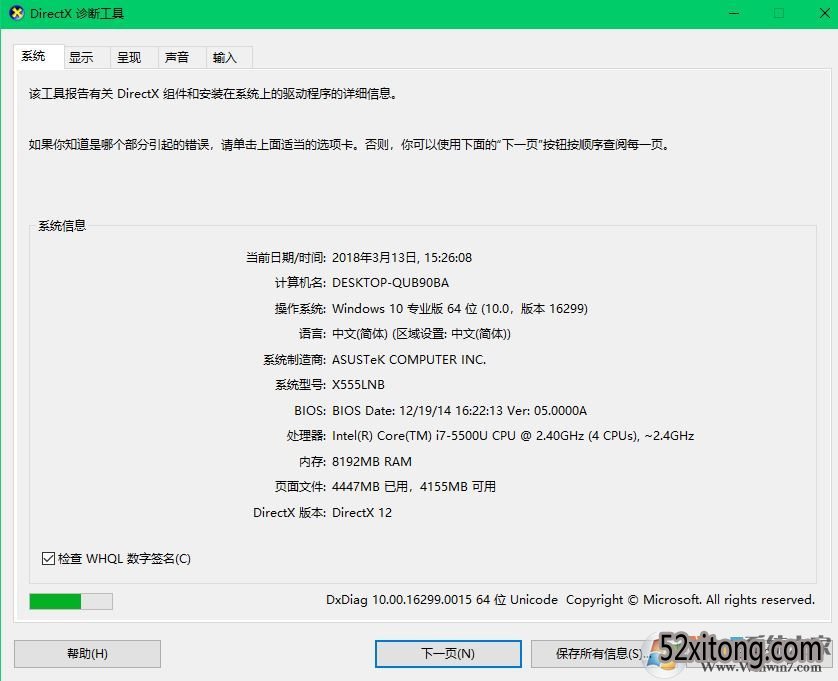Image resolution: width=838 pixels, height=681 pixels.
Task: Click the DirectX diagnostic tool title icon
Action: 17,13
